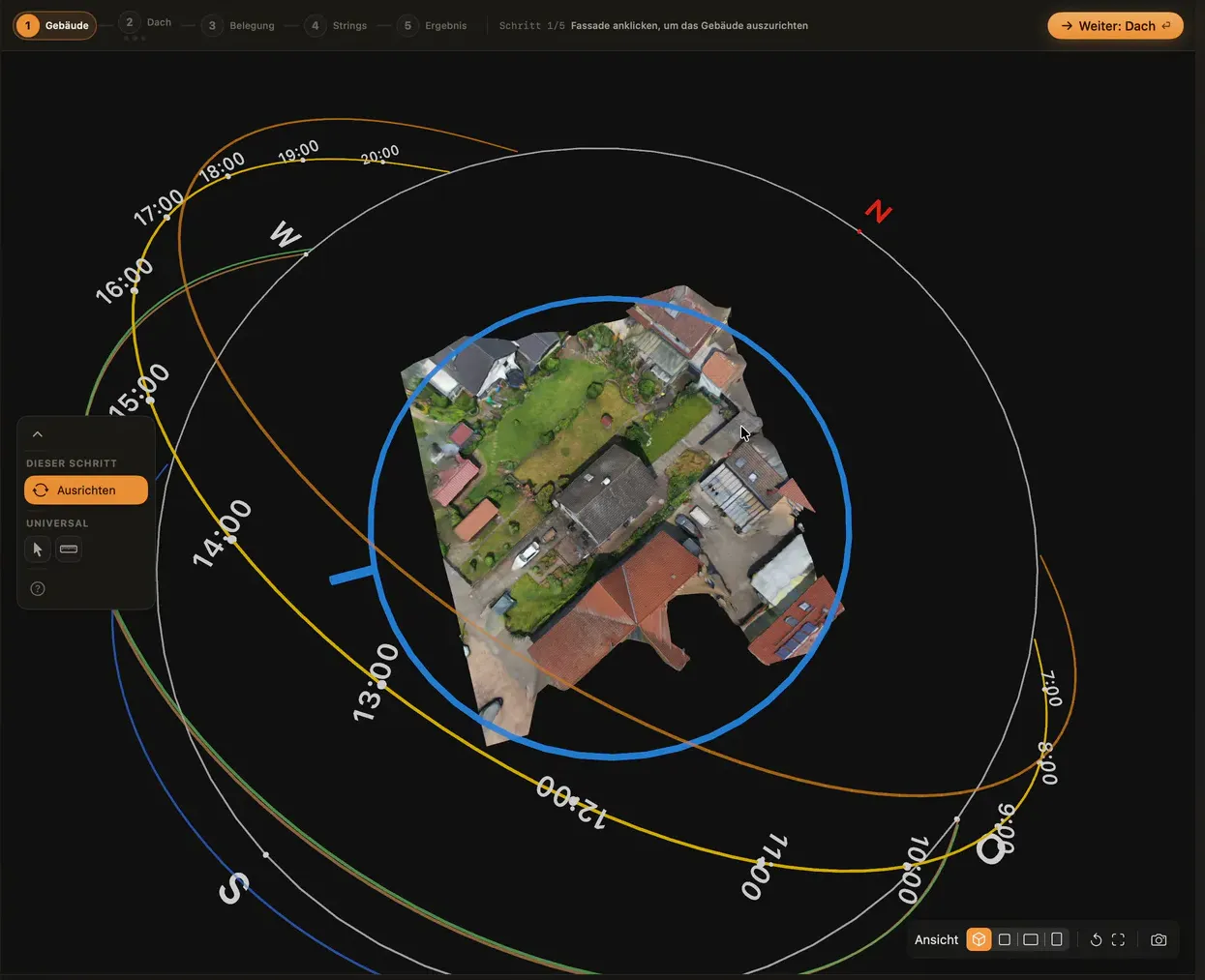
Task: Go to step 4 Strings
Action: [336, 25]
